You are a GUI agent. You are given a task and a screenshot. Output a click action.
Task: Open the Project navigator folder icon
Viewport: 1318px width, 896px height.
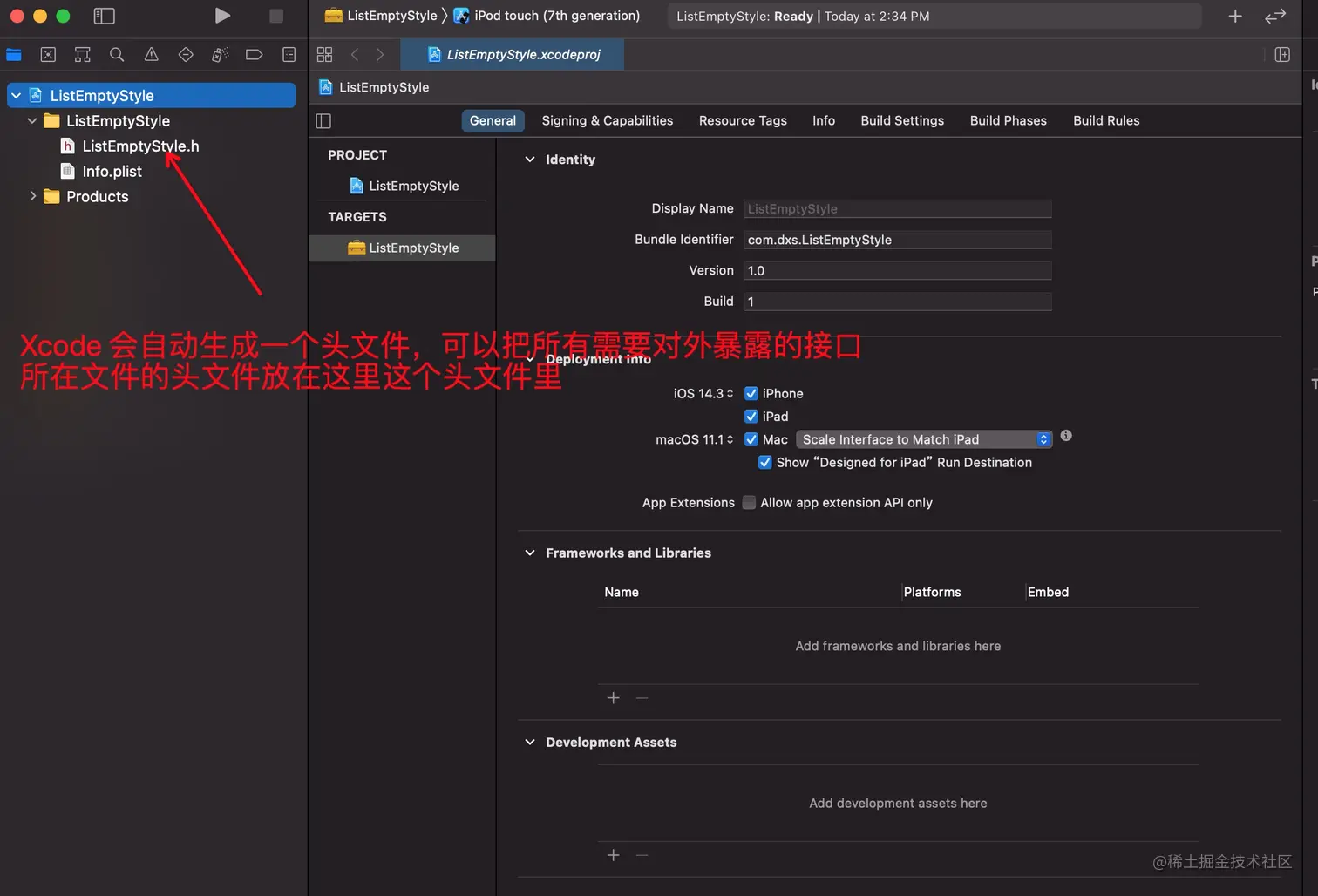click(x=14, y=55)
